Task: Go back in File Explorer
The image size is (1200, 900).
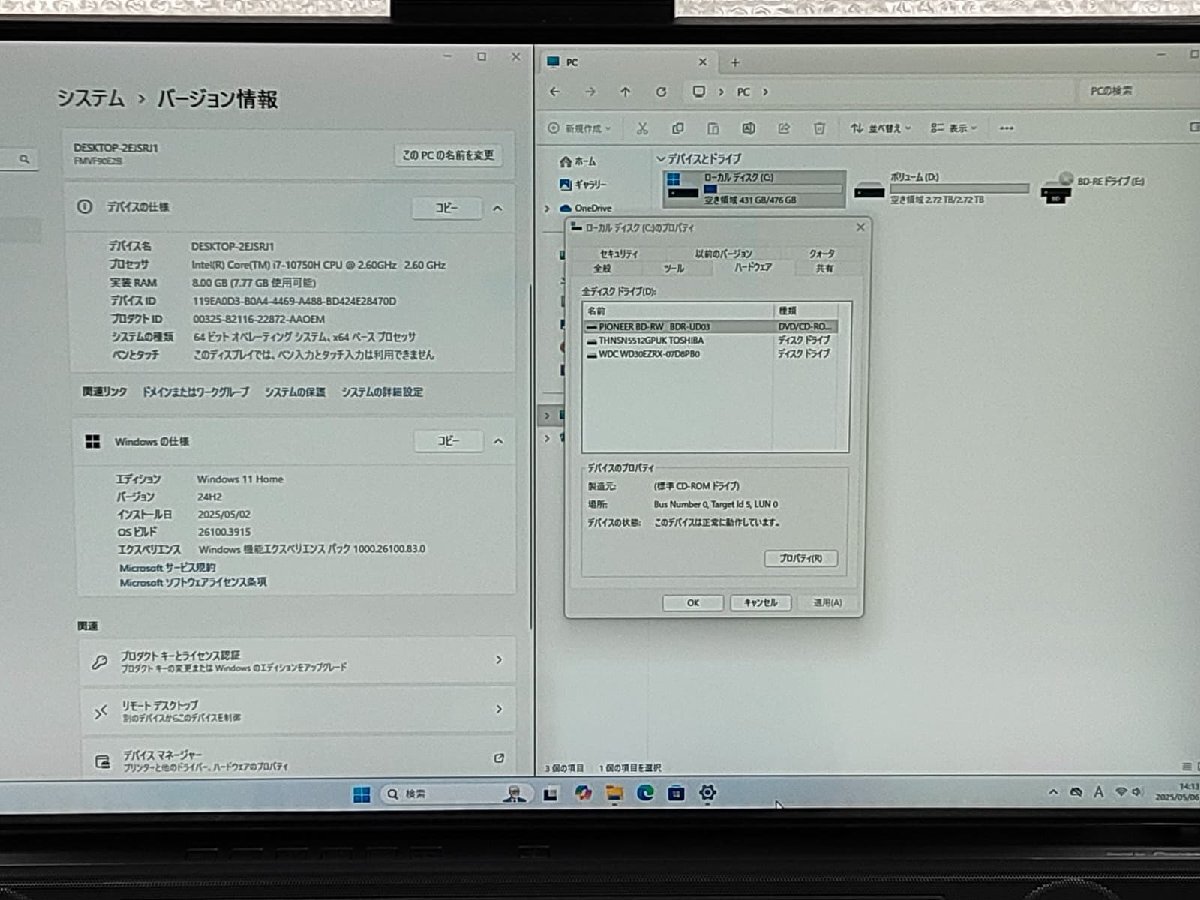Action: coord(555,92)
